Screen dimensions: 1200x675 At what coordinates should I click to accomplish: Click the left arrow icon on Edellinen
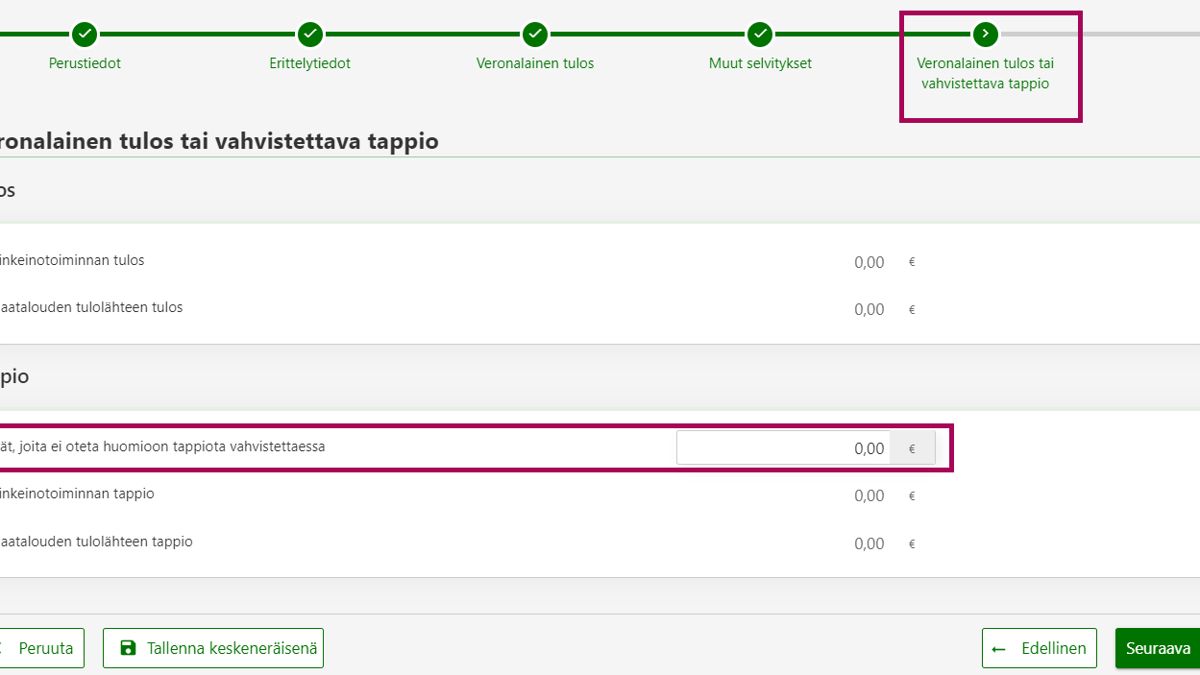click(999, 648)
